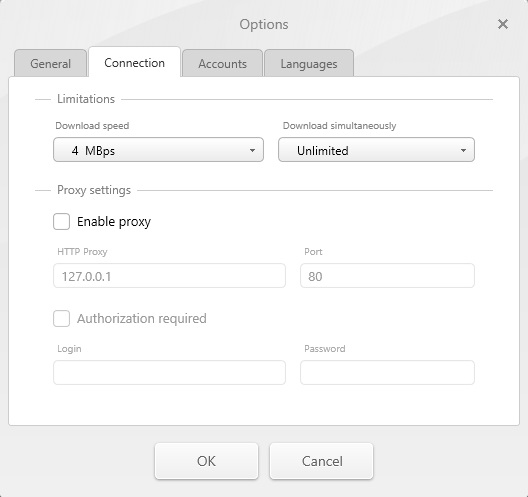Click the 'Authorization required' label text

click(142, 319)
